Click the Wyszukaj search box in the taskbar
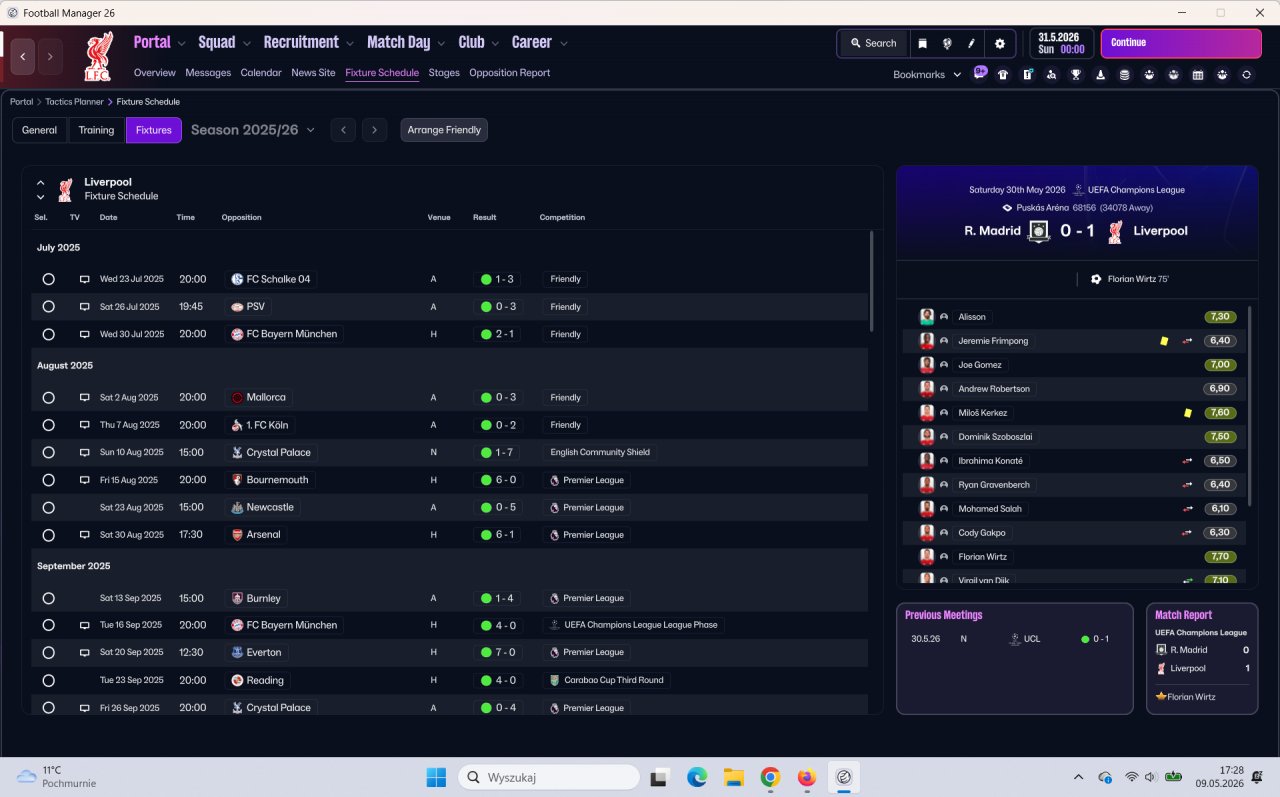Image resolution: width=1280 pixels, height=797 pixels. pos(549,777)
